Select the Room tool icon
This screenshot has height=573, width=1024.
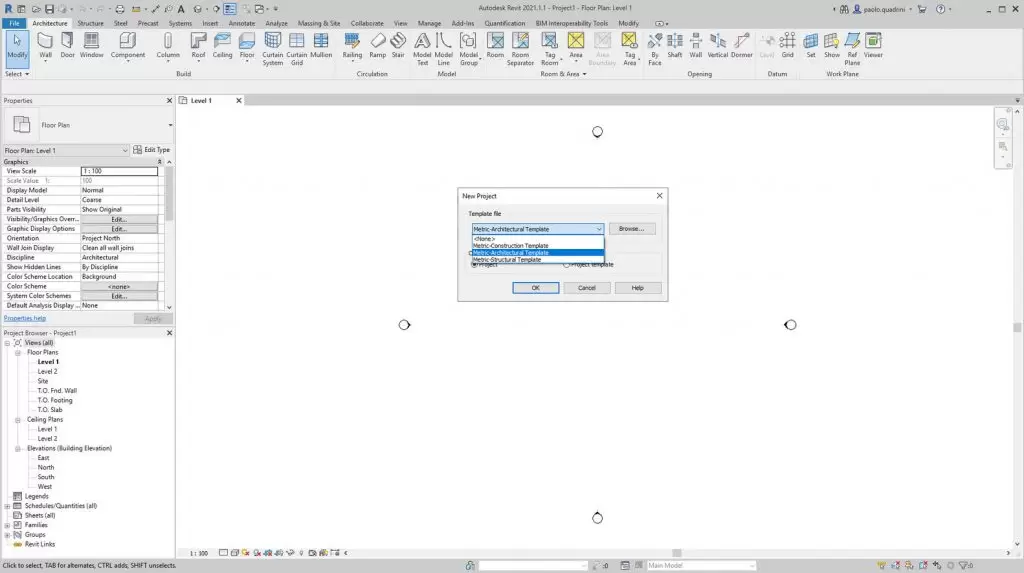(495, 44)
